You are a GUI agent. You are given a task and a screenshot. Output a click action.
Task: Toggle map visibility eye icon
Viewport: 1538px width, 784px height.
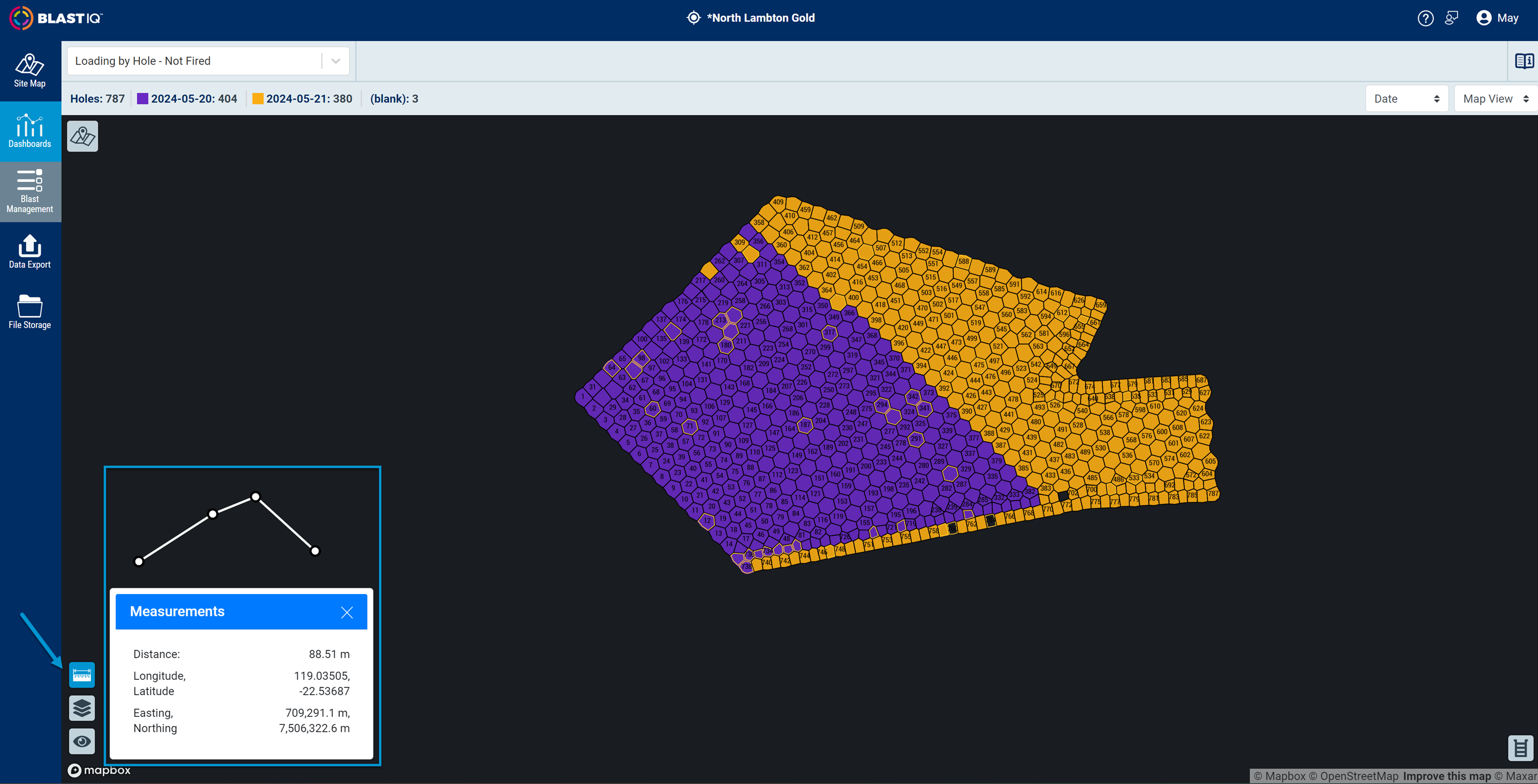pyautogui.click(x=82, y=741)
